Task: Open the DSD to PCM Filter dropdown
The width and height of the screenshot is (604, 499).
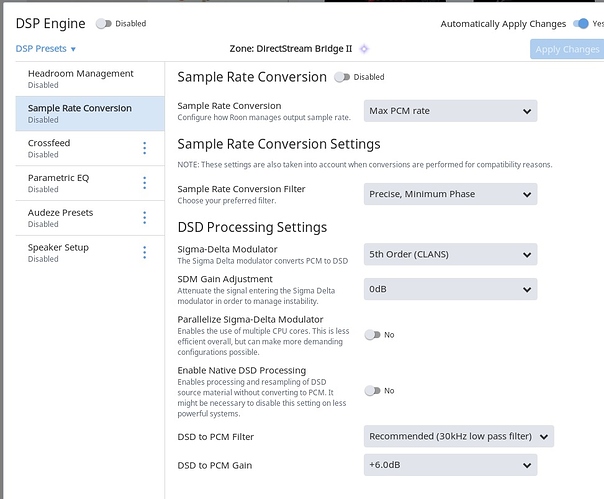Action: [458, 436]
